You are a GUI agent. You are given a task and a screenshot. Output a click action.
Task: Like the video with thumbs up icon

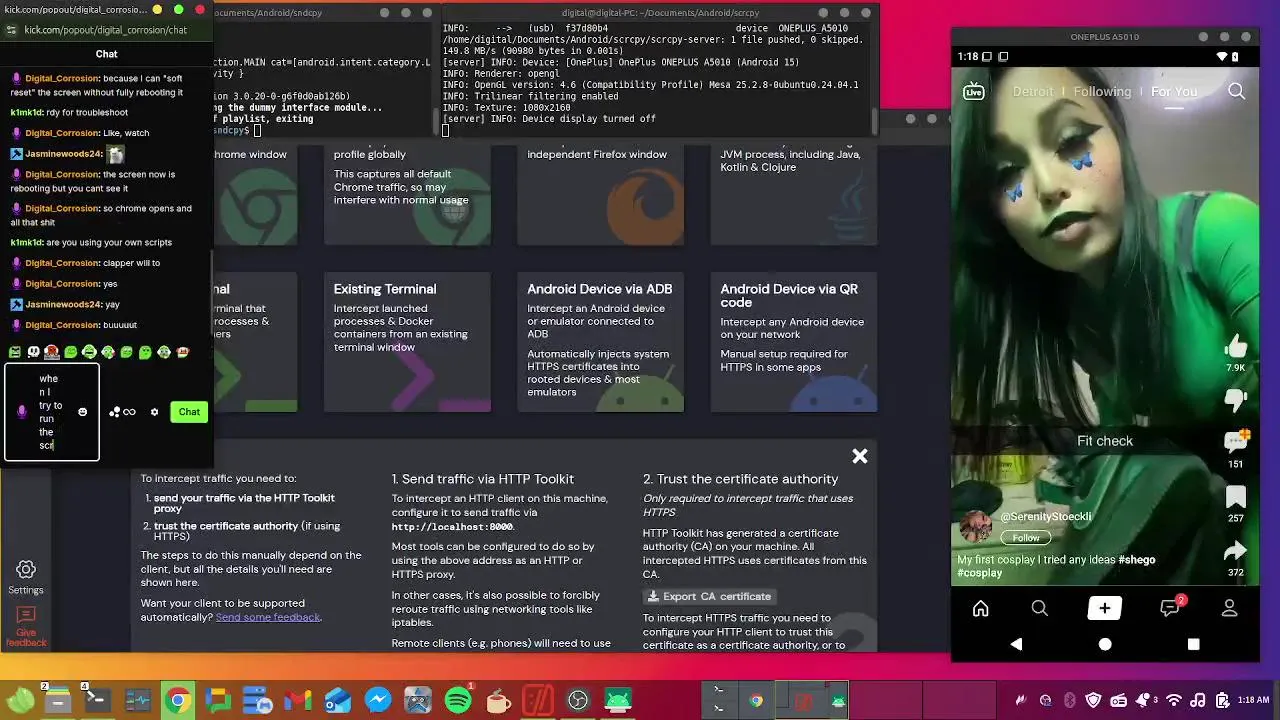coord(1236,347)
